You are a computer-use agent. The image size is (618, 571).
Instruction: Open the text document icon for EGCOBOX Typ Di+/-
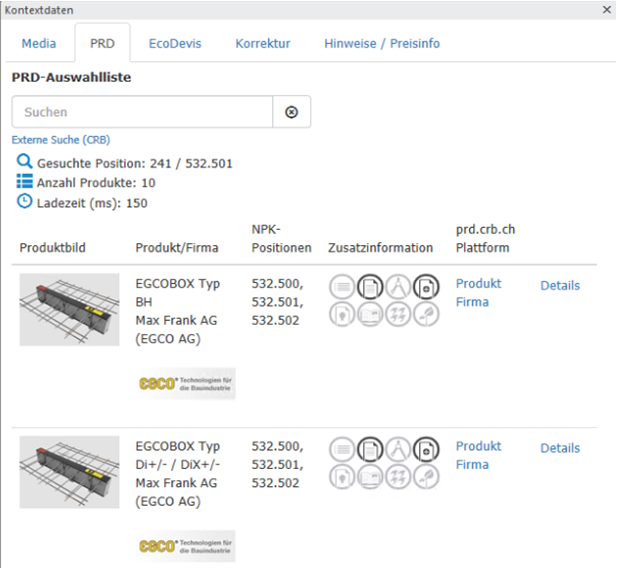[x=370, y=449]
